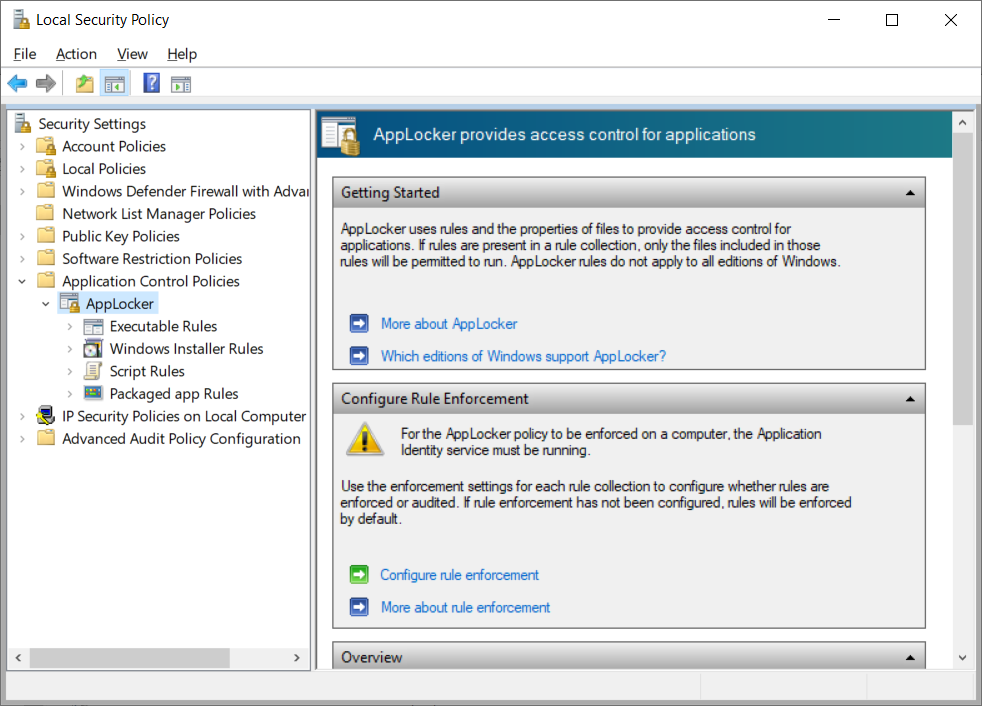Toggle the Show/Hide Action Pane icon
982x706 pixels.
(x=181, y=84)
